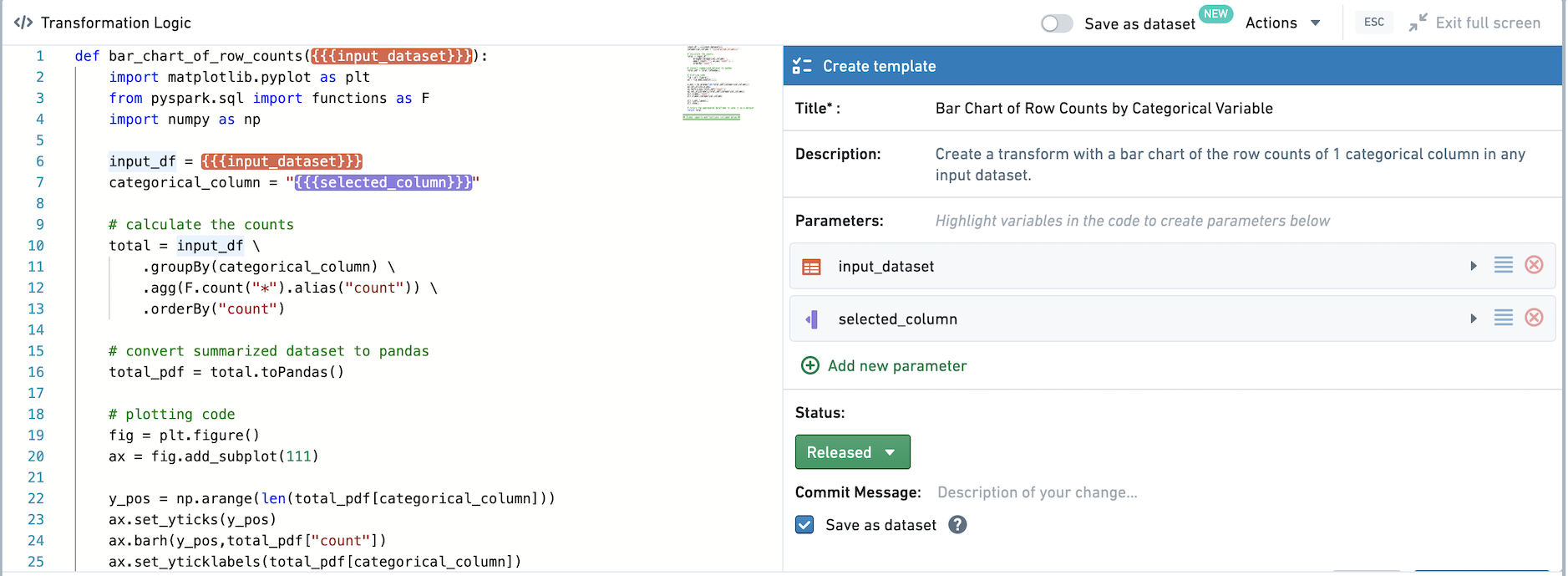Click the 'import numpy as np' line

click(x=185, y=120)
